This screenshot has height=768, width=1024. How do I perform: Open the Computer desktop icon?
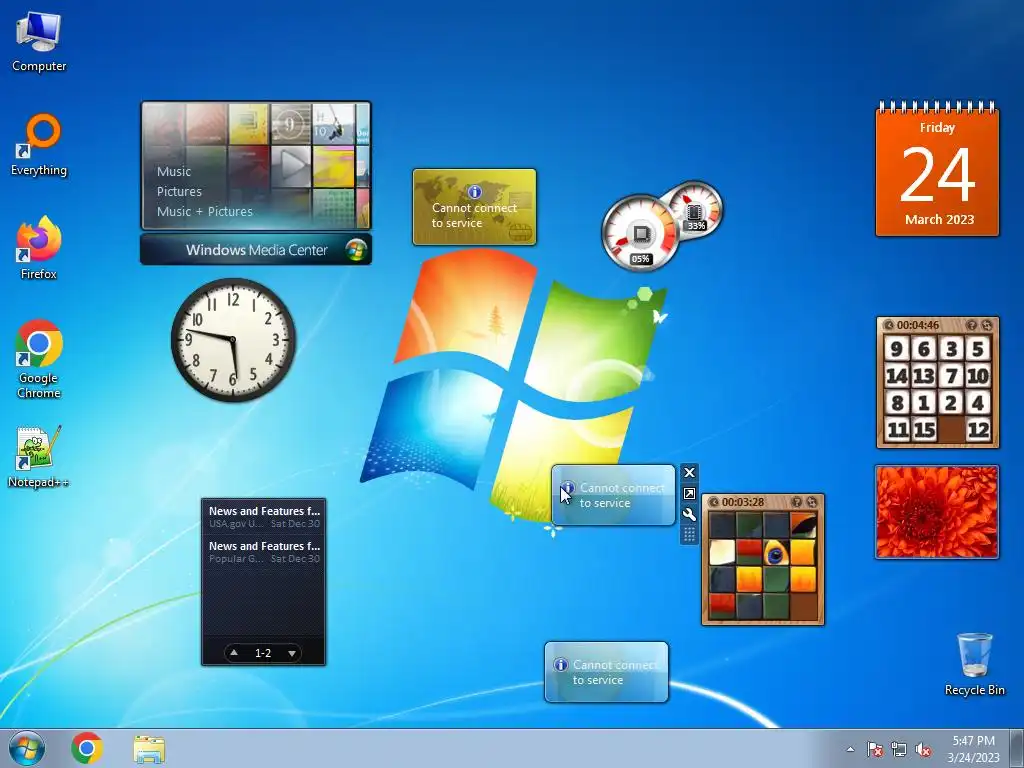tap(39, 42)
